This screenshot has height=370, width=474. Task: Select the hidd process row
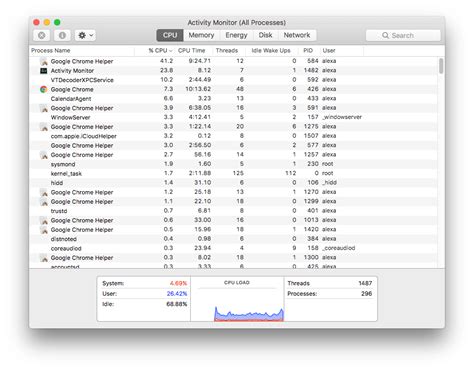pyautogui.click(x=233, y=183)
